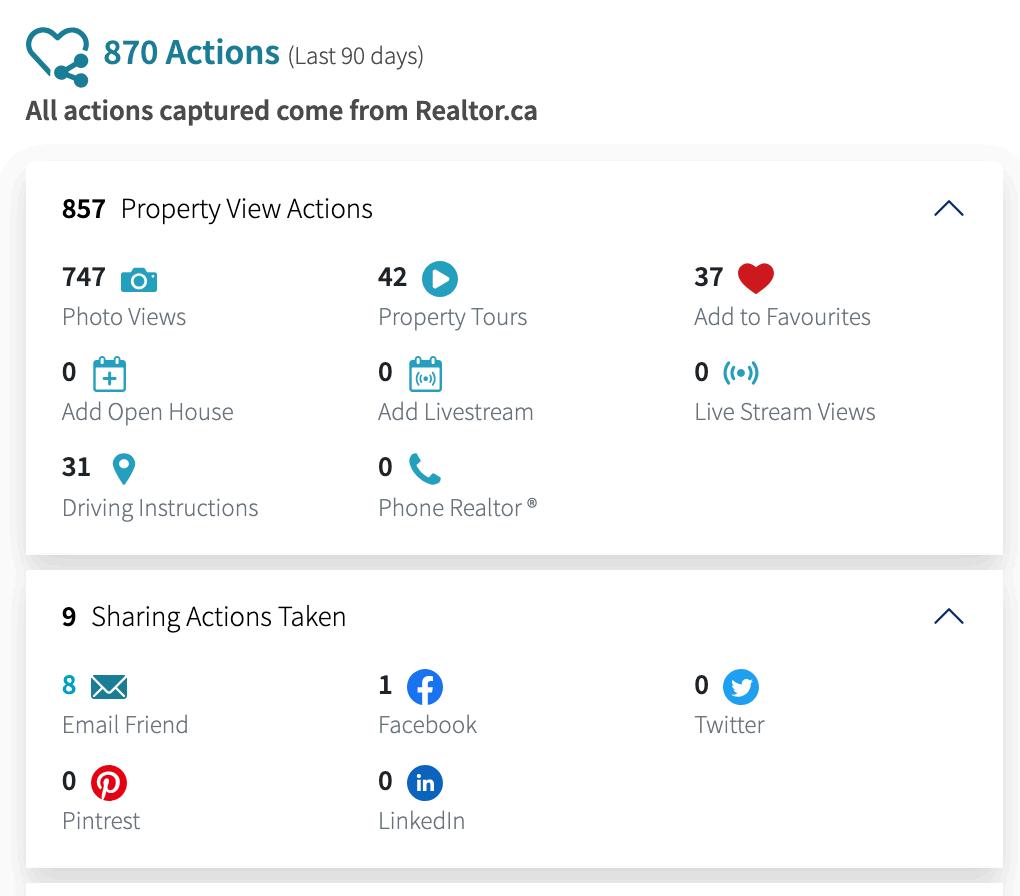
Task: Click the Driving Instructions map pin icon
Action: click(124, 468)
